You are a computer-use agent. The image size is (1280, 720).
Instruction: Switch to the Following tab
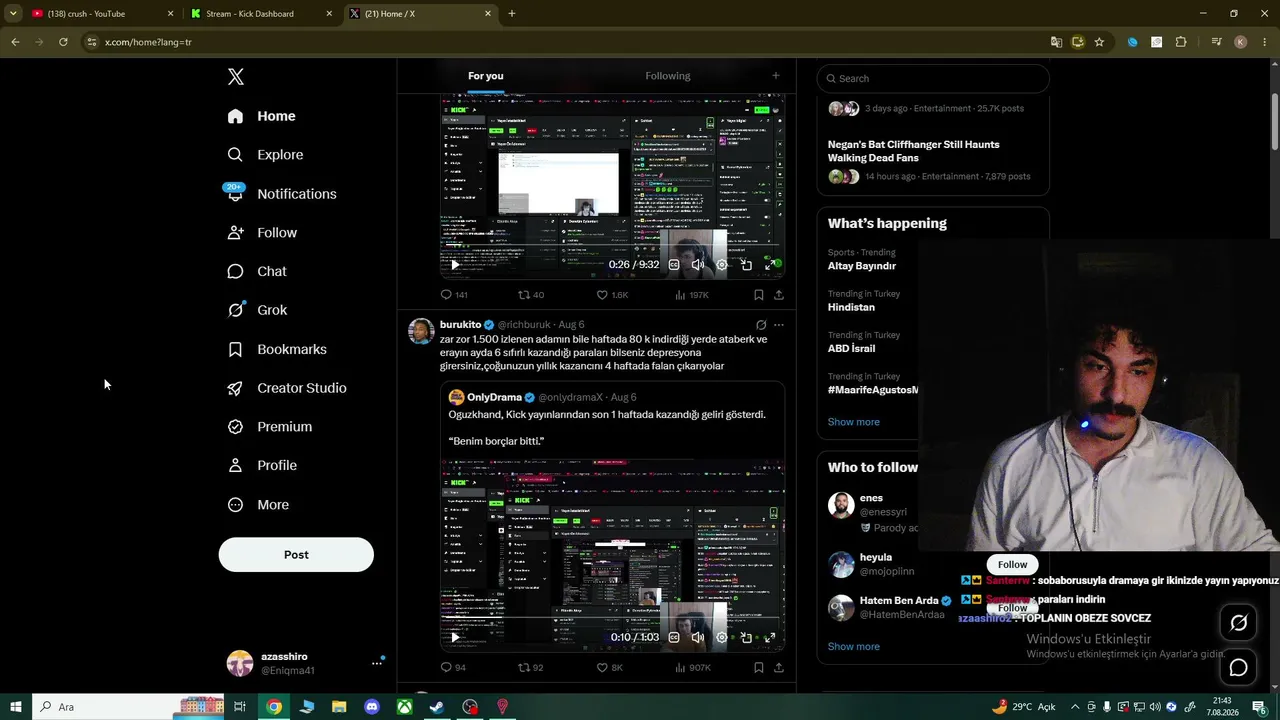click(x=668, y=76)
